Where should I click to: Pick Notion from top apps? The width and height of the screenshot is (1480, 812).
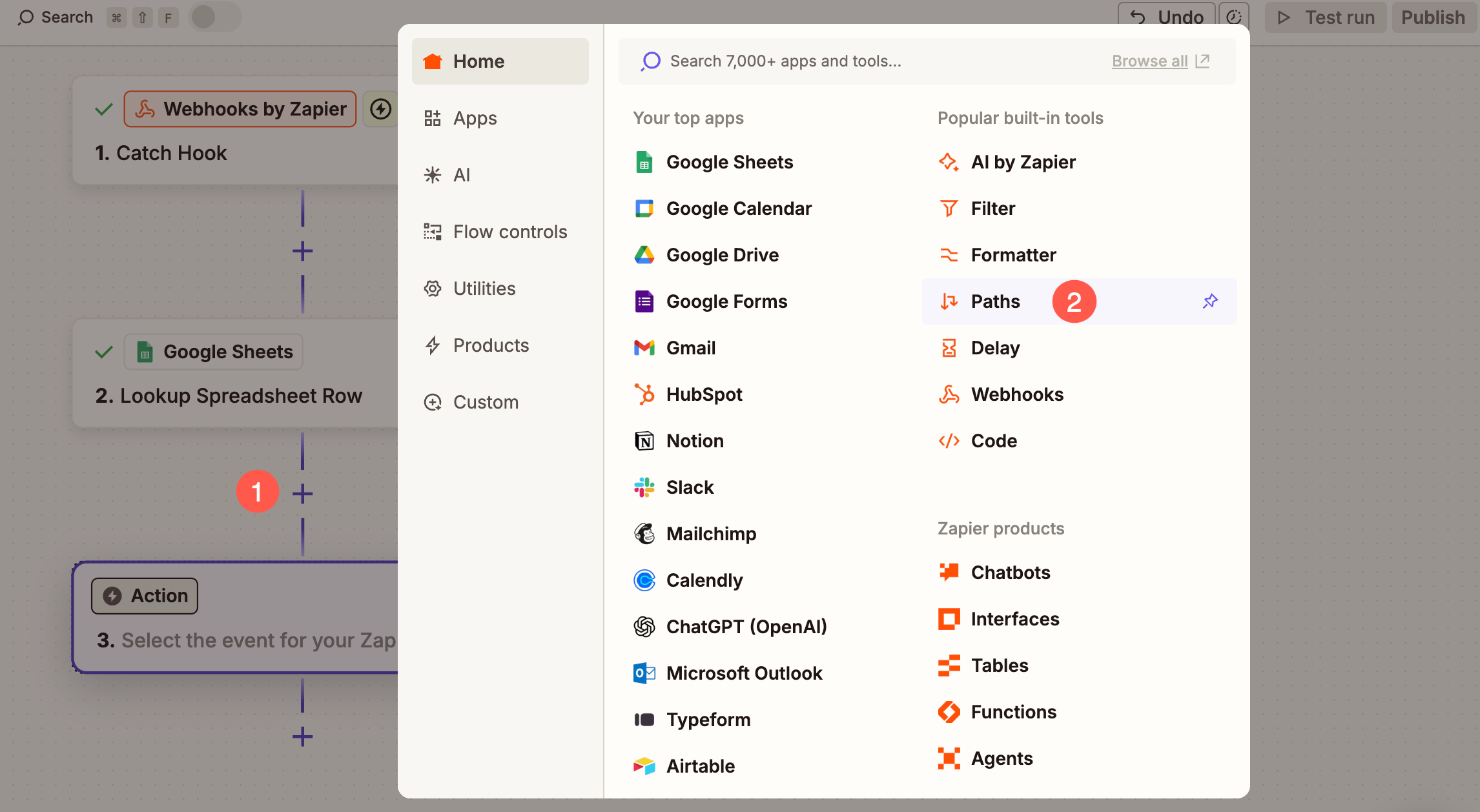point(679,441)
